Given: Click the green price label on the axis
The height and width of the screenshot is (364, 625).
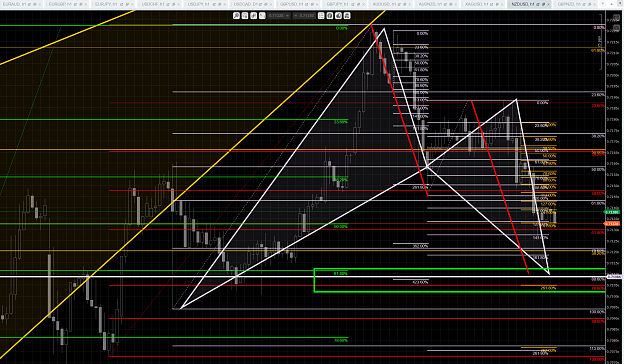Looking at the screenshot, I should click(612, 212).
